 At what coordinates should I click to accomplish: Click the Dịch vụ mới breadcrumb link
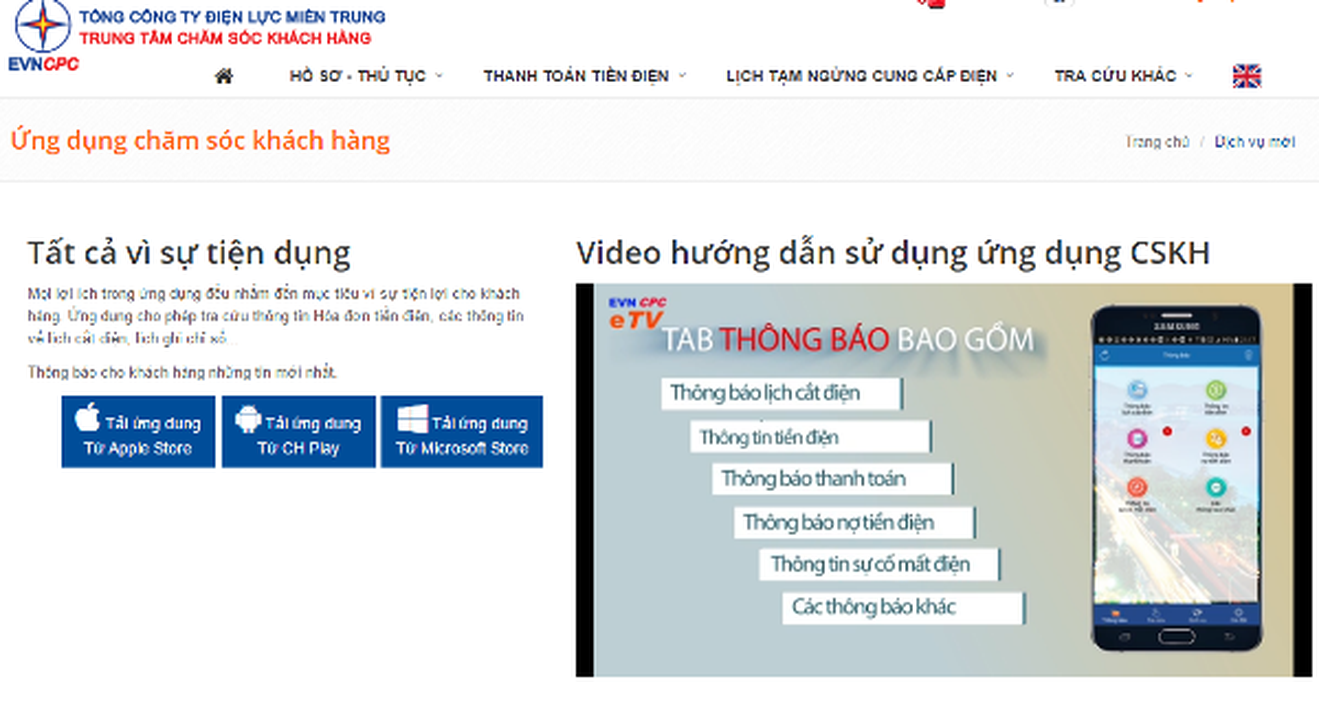pos(1254,142)
